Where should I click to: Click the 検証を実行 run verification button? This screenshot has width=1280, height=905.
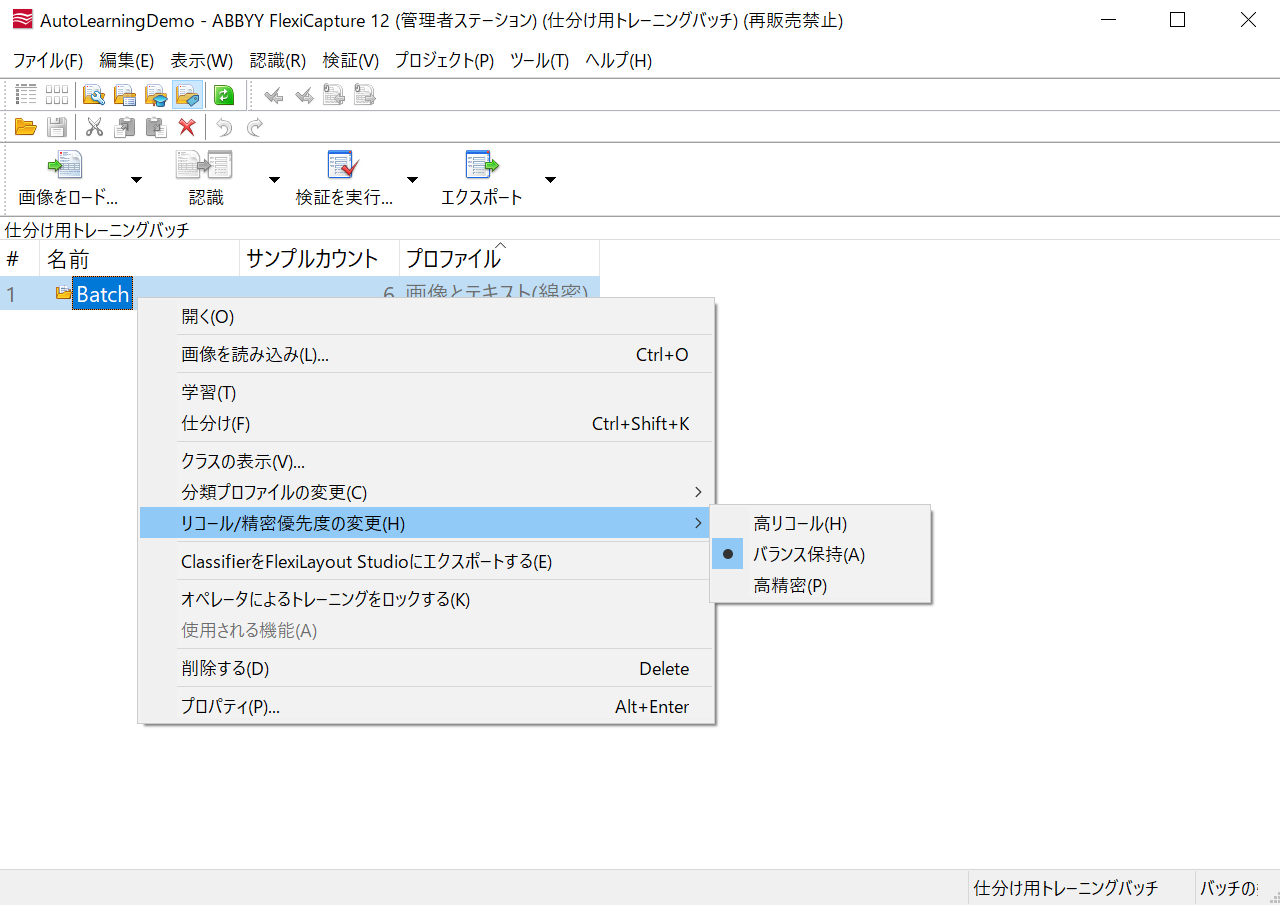[x=344, y=178]
